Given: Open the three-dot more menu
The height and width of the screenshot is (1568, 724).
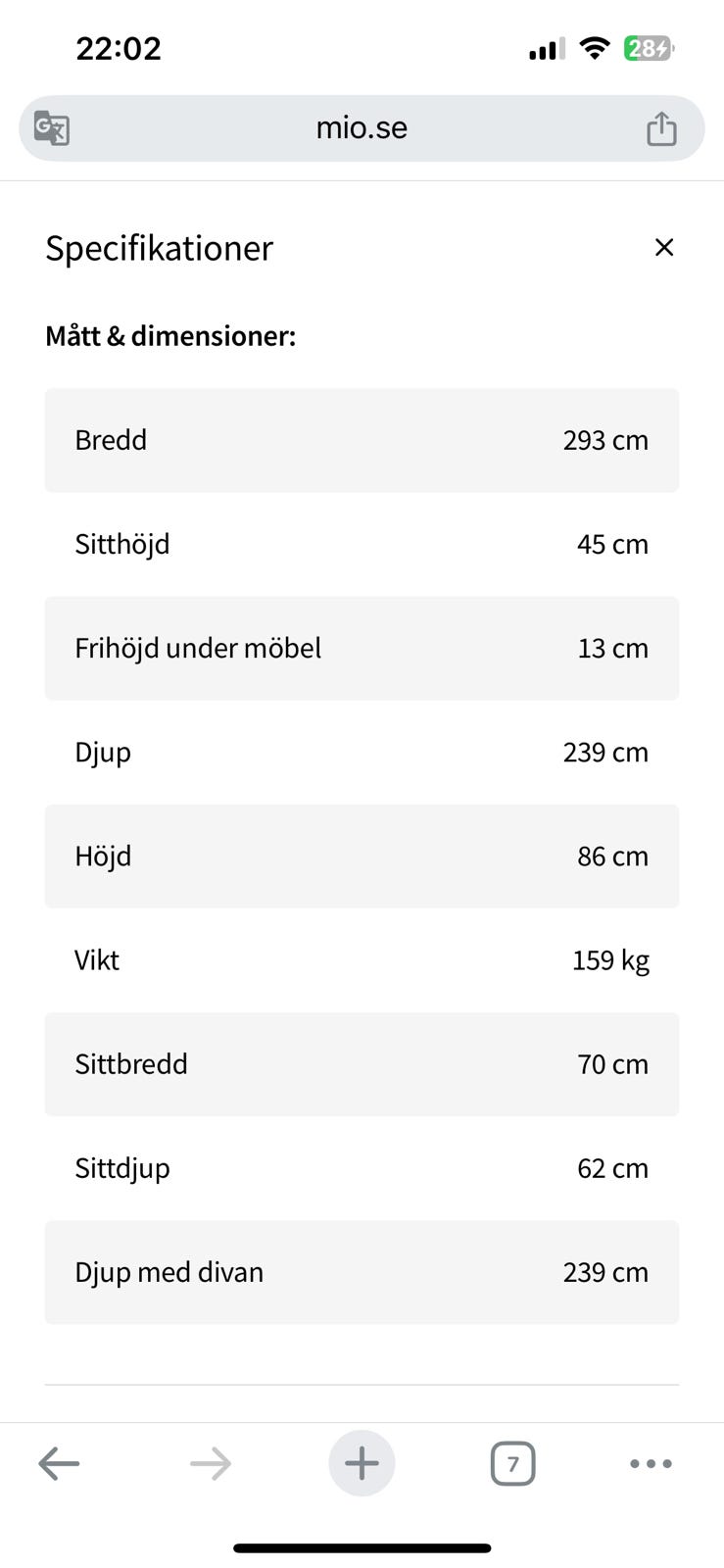Looking at the screenshot, I should (651, 1464).
